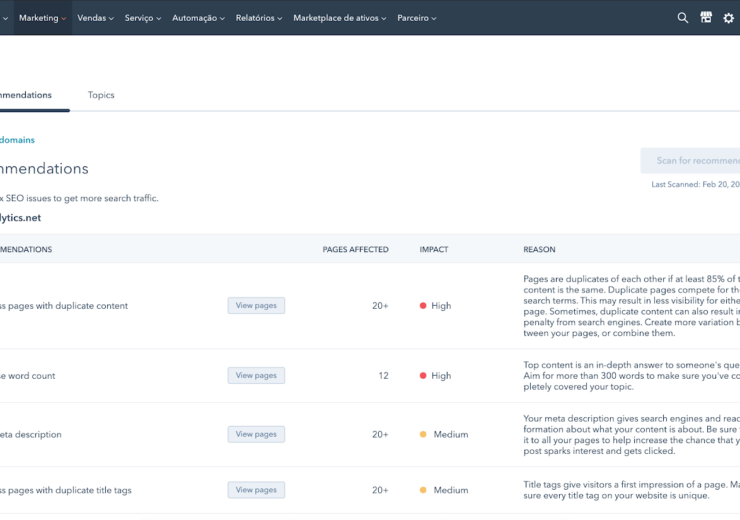This screenshot has height=520, width=740.
Task: Click red High dot for duplicate content
Action: (423, 306)
